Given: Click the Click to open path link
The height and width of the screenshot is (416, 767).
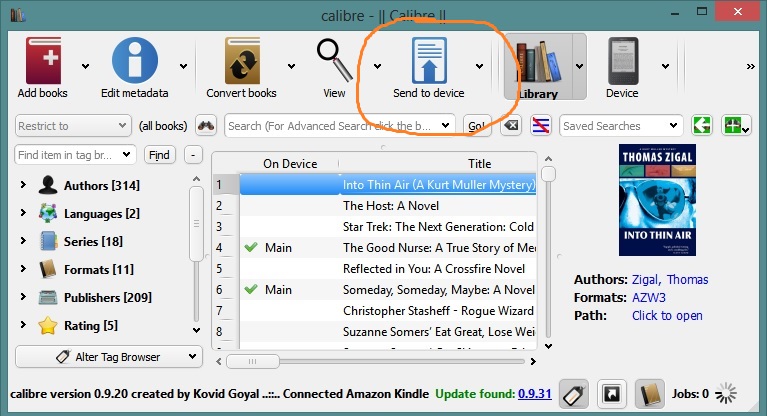Looking at the screenshot, I should click(667, 316).
